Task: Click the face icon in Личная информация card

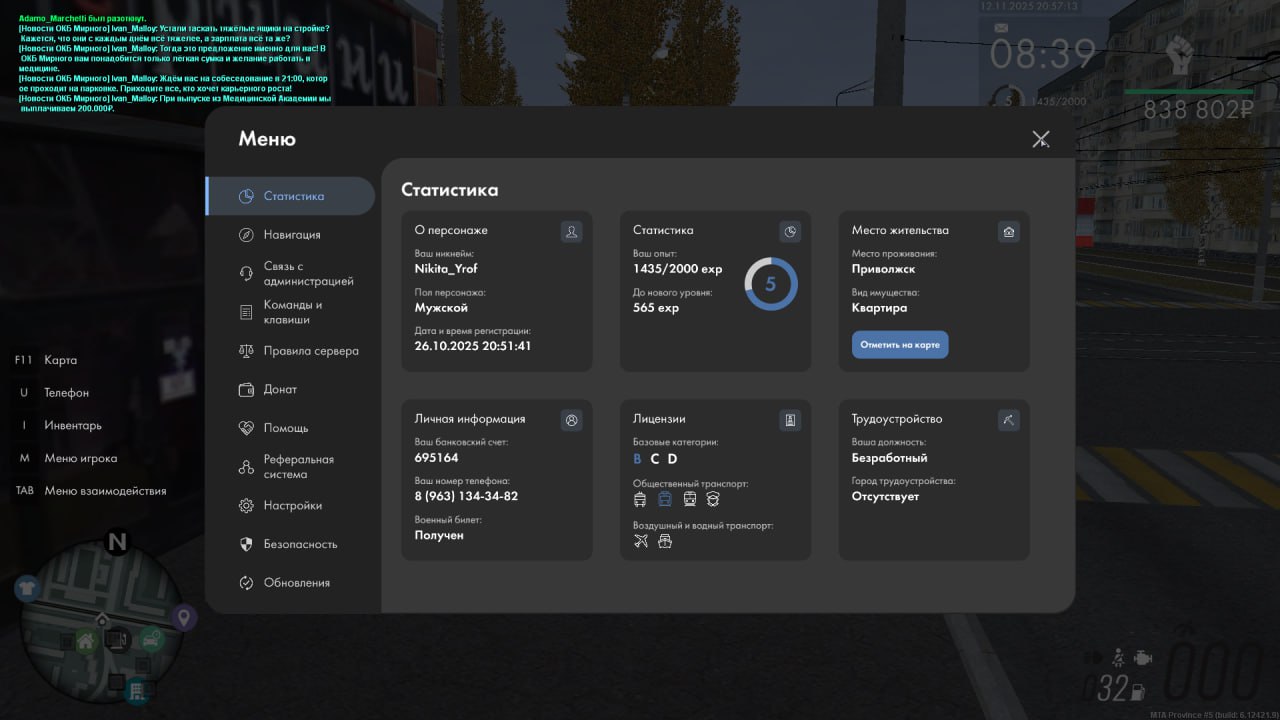Action: (x=571, y=421)
